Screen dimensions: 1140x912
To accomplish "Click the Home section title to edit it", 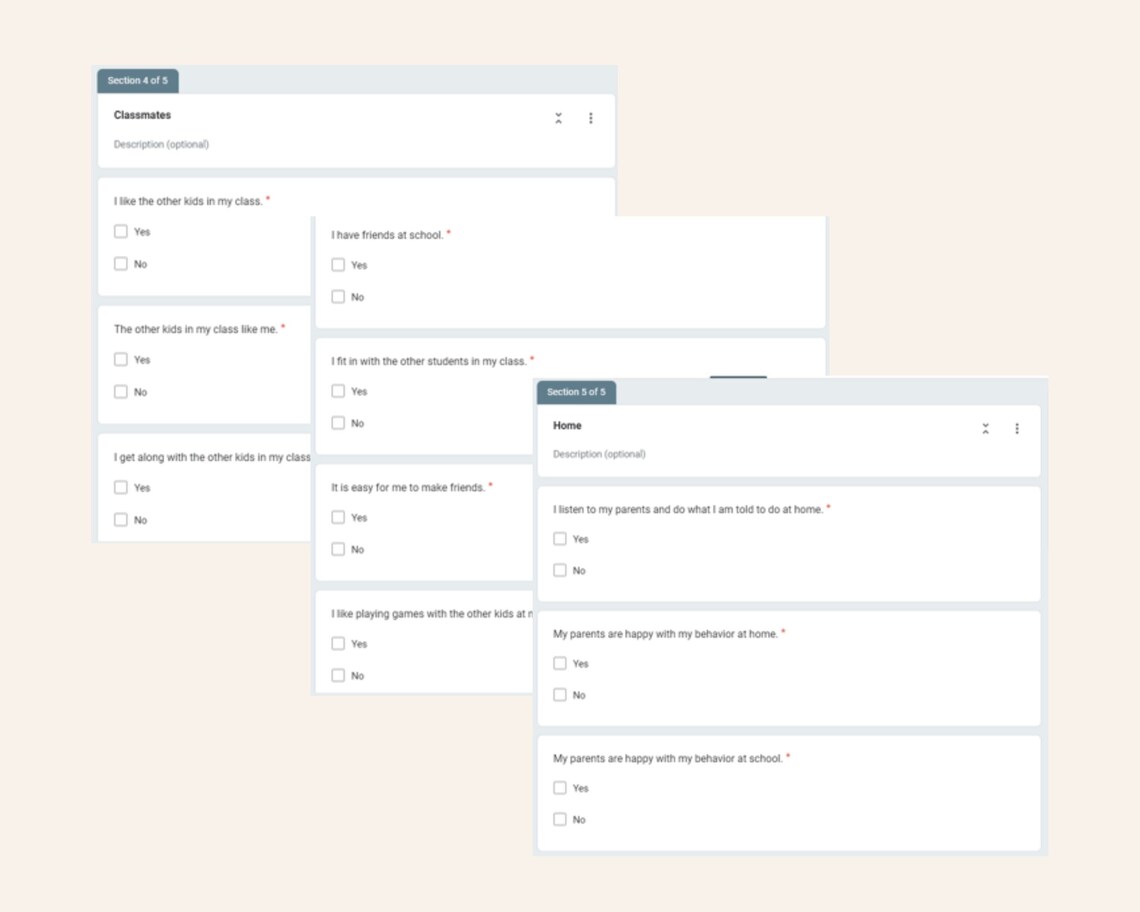I will tap(567, 425).
